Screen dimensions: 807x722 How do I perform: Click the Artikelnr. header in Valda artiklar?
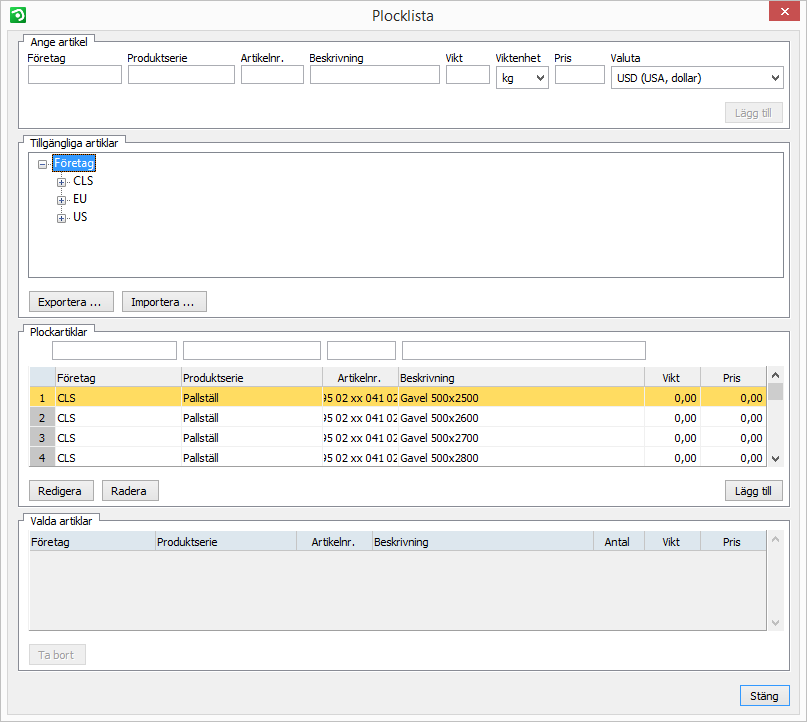tap(335, 542)
